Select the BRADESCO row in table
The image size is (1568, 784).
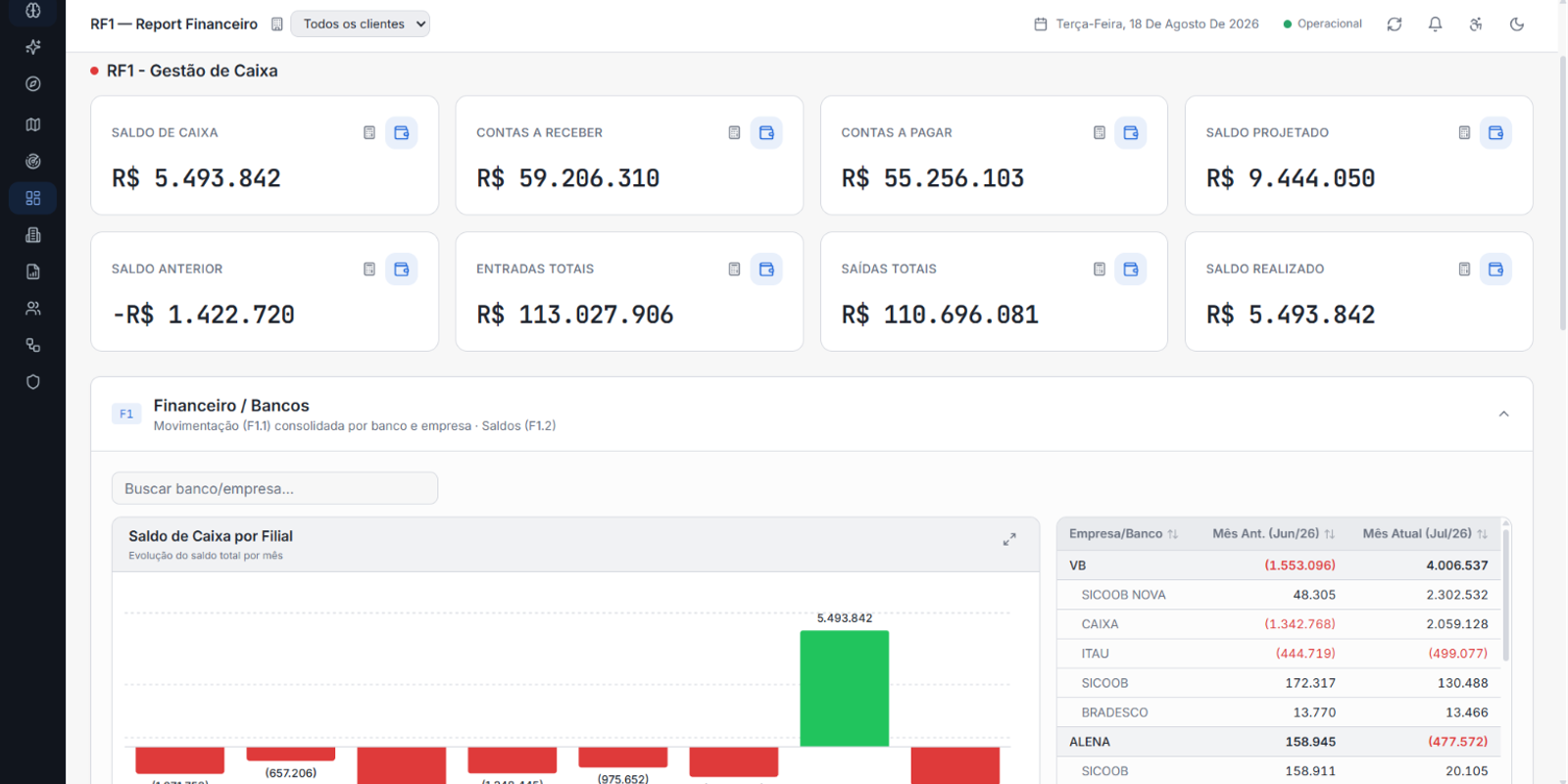point(1279,712)
